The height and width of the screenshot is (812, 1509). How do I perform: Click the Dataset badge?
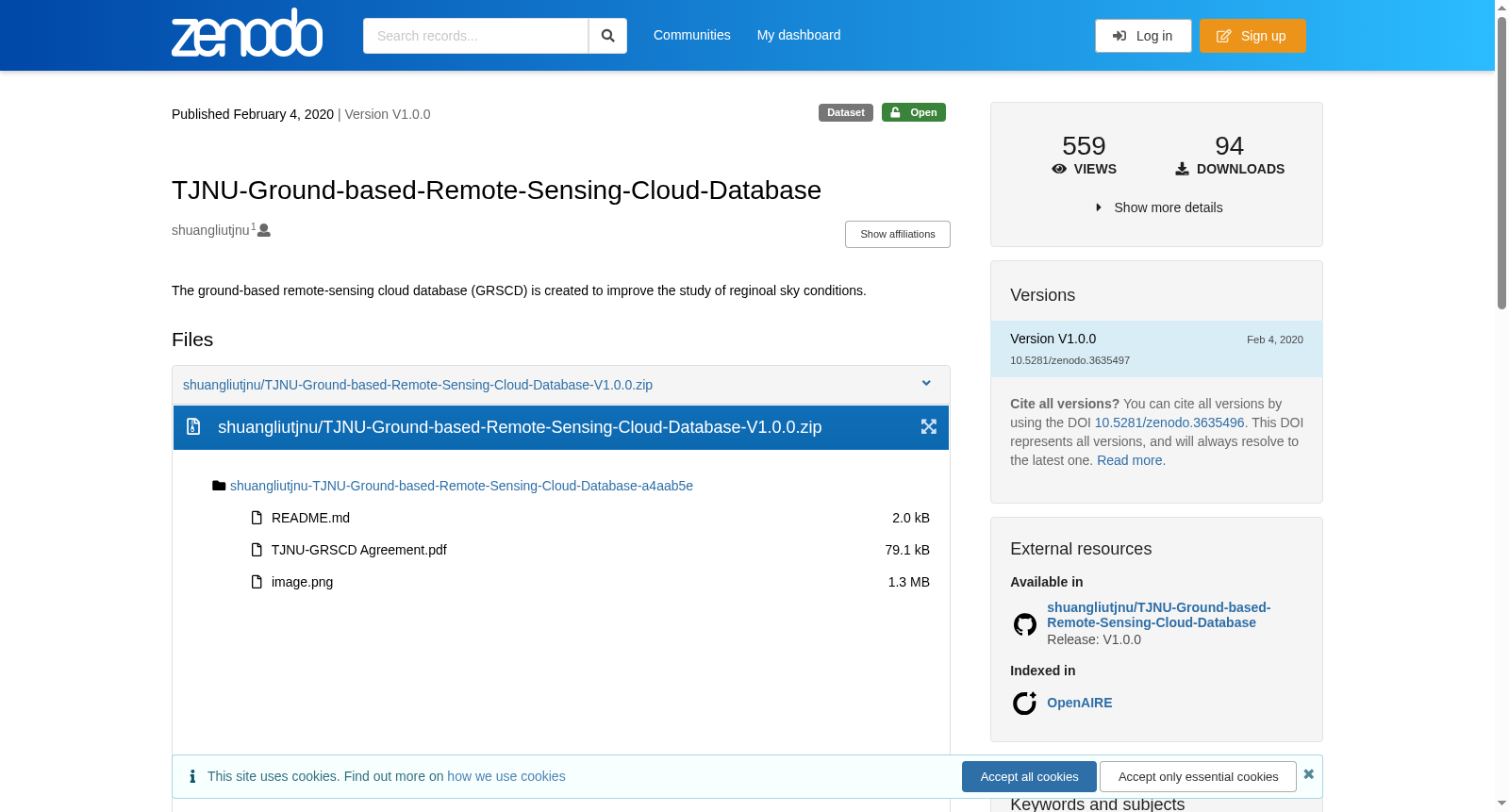tap(846, 112)
